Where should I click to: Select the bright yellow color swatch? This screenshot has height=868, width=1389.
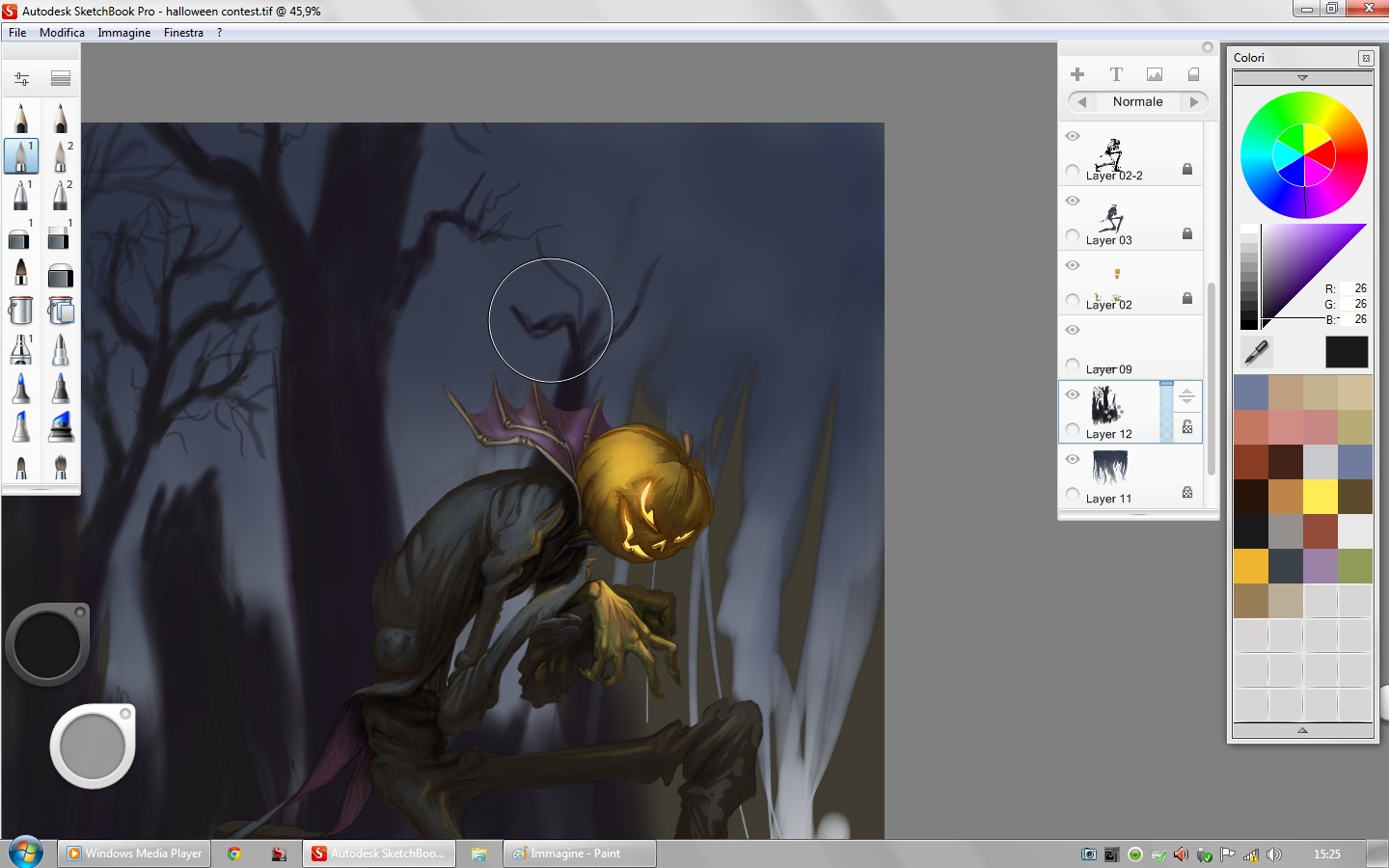tap(1320, 497)
